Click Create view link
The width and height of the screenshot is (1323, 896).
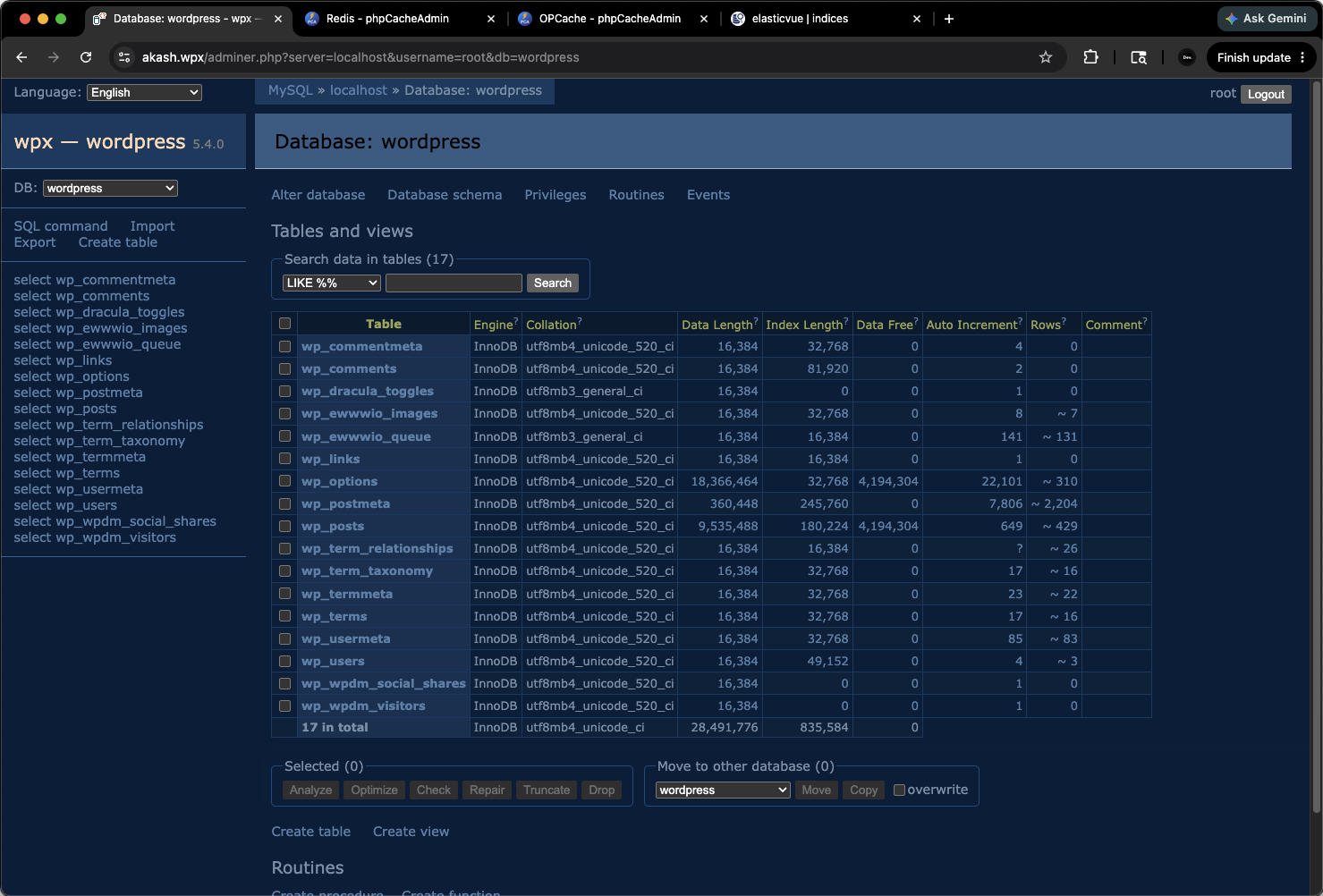click(x=411, y=832)
